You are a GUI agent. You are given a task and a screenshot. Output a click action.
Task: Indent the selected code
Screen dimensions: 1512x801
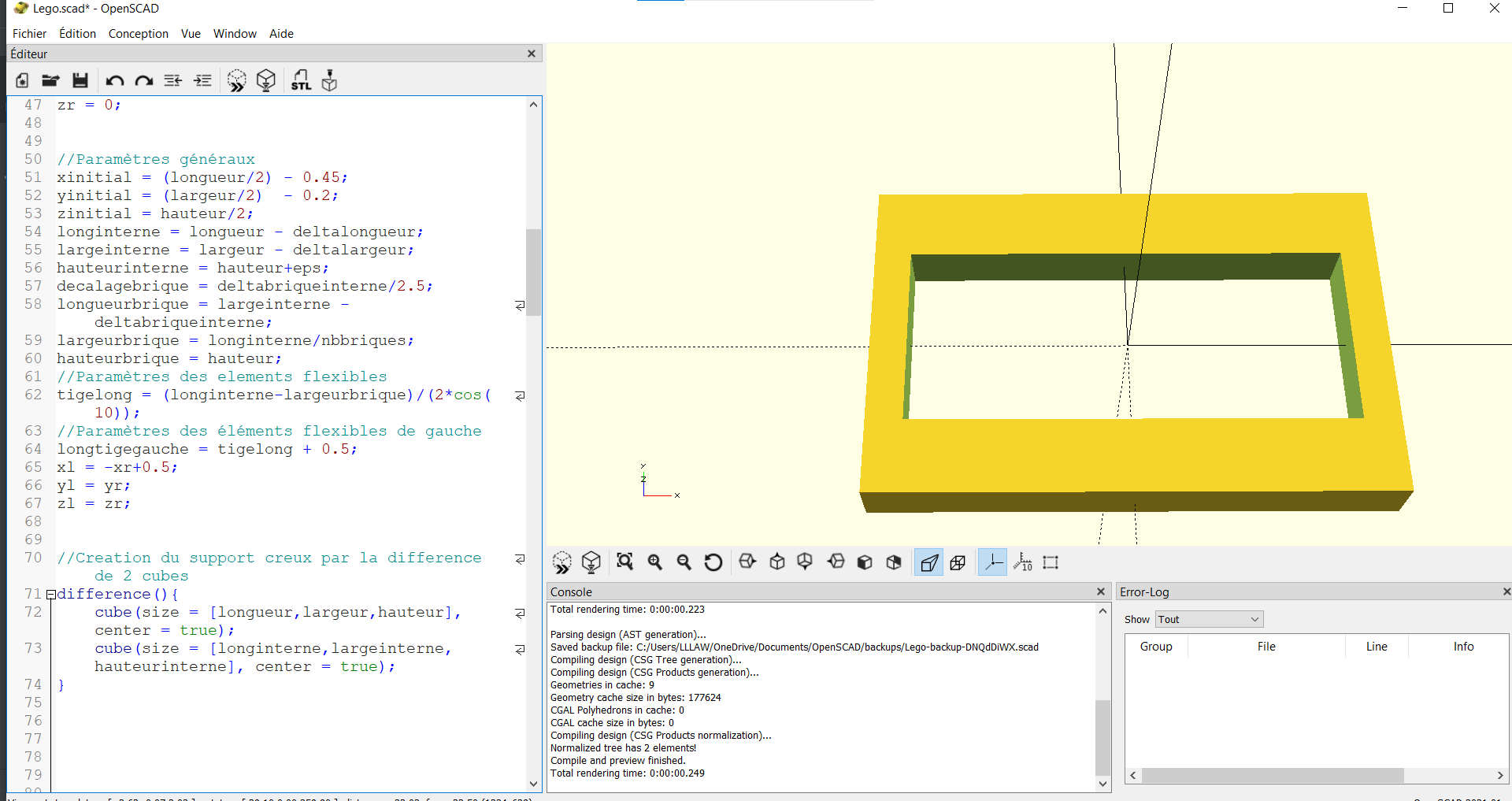coord(203,80)
